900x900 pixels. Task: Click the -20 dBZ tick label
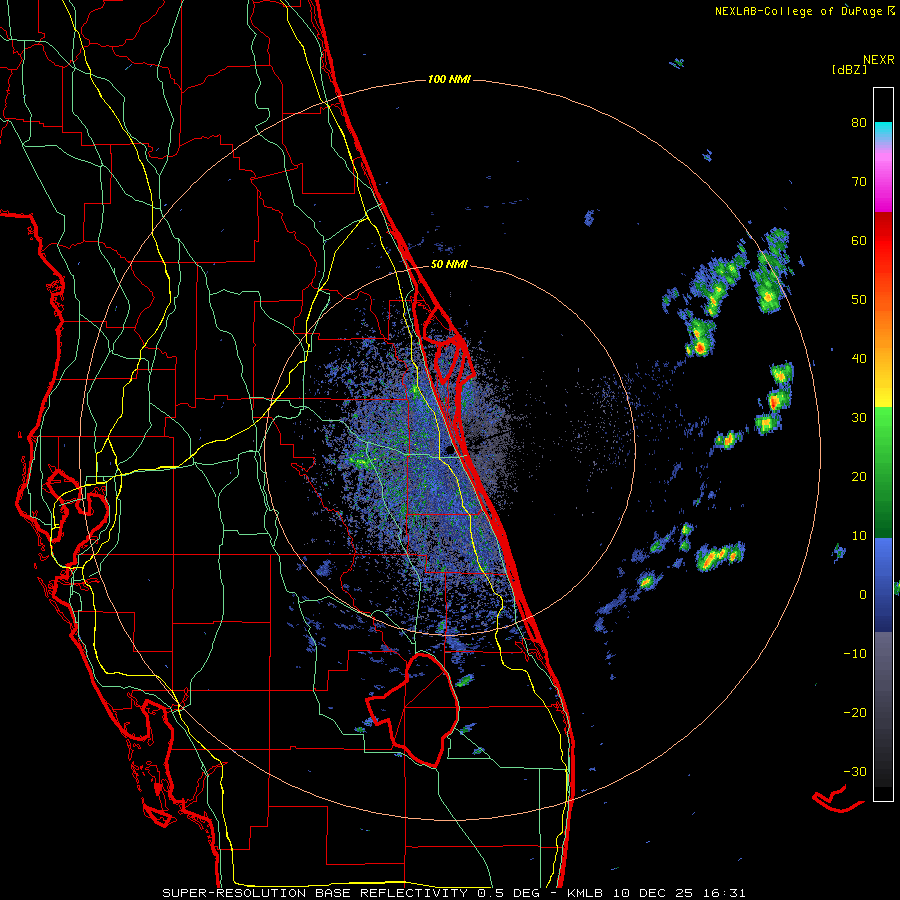(x=855, y=713)
